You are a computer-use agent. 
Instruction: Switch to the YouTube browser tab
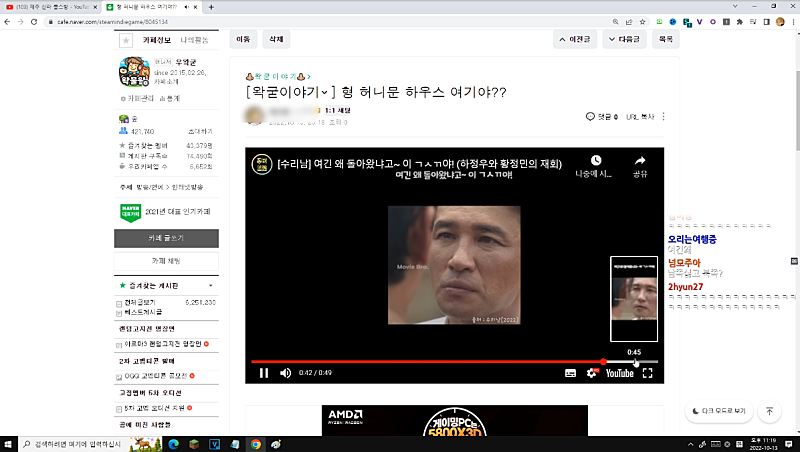[x=49, y=7]
